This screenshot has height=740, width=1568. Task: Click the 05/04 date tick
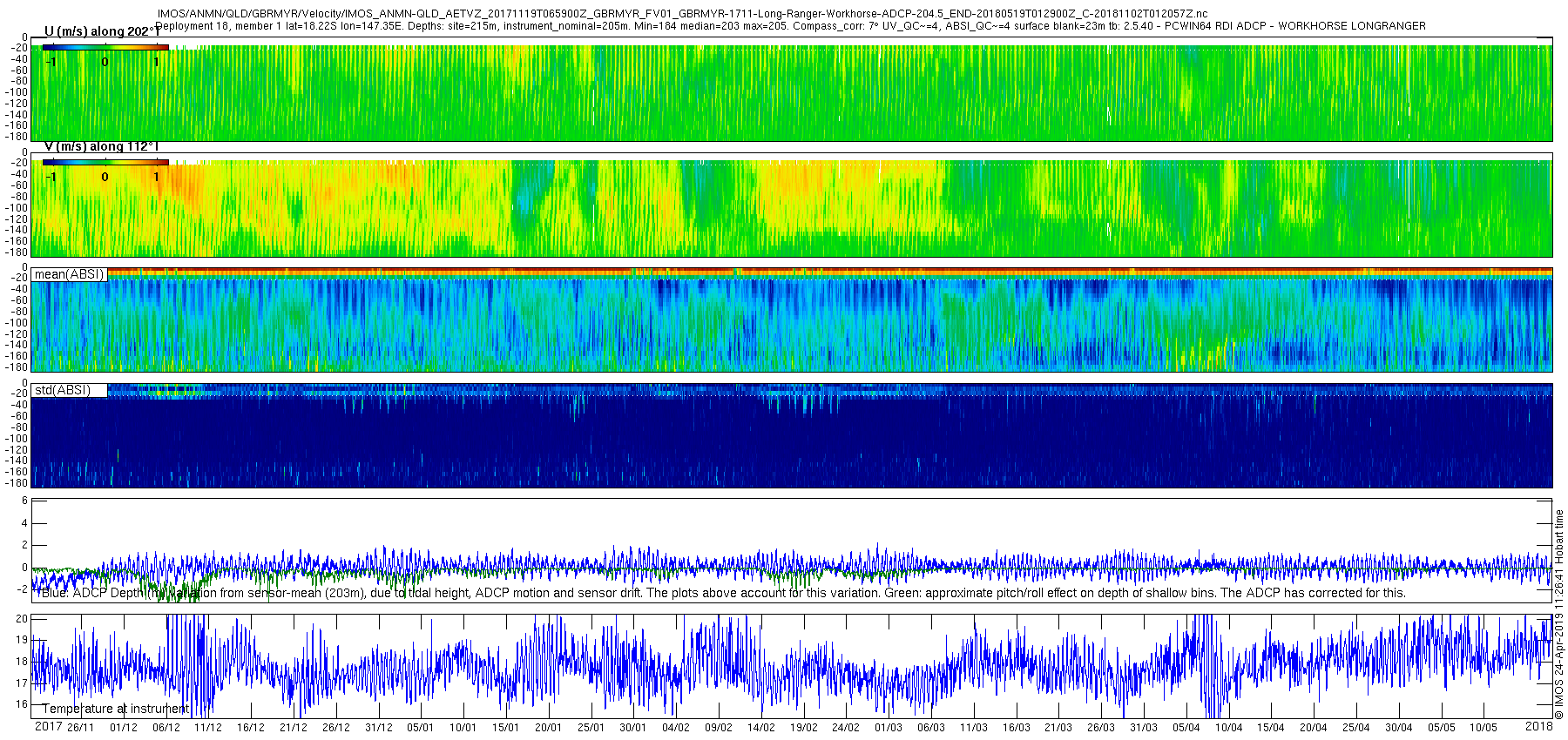1186,728
